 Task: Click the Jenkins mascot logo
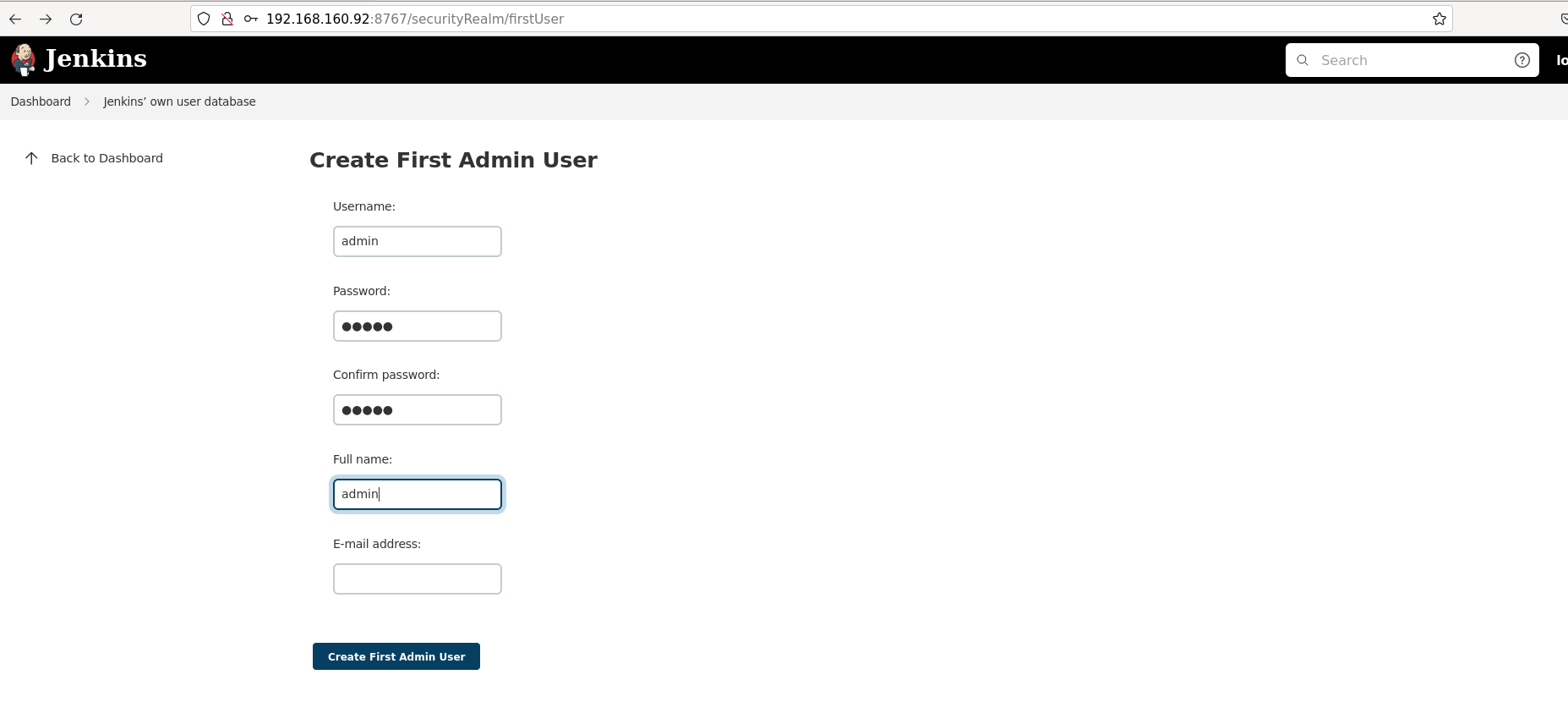click(x=24, y=59)
